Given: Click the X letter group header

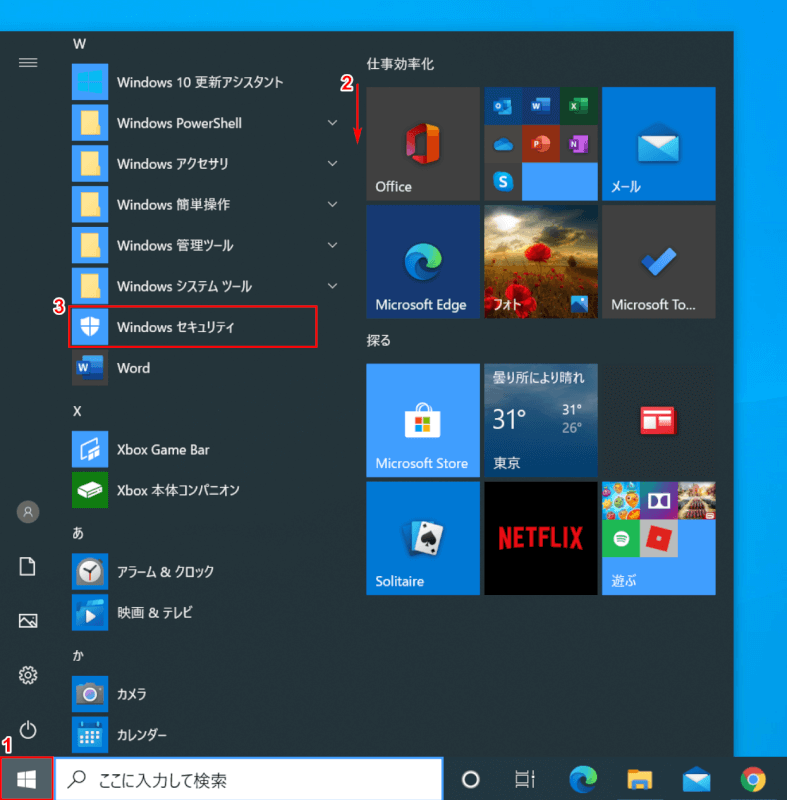Looking at the screenshot, I should 78,411.
